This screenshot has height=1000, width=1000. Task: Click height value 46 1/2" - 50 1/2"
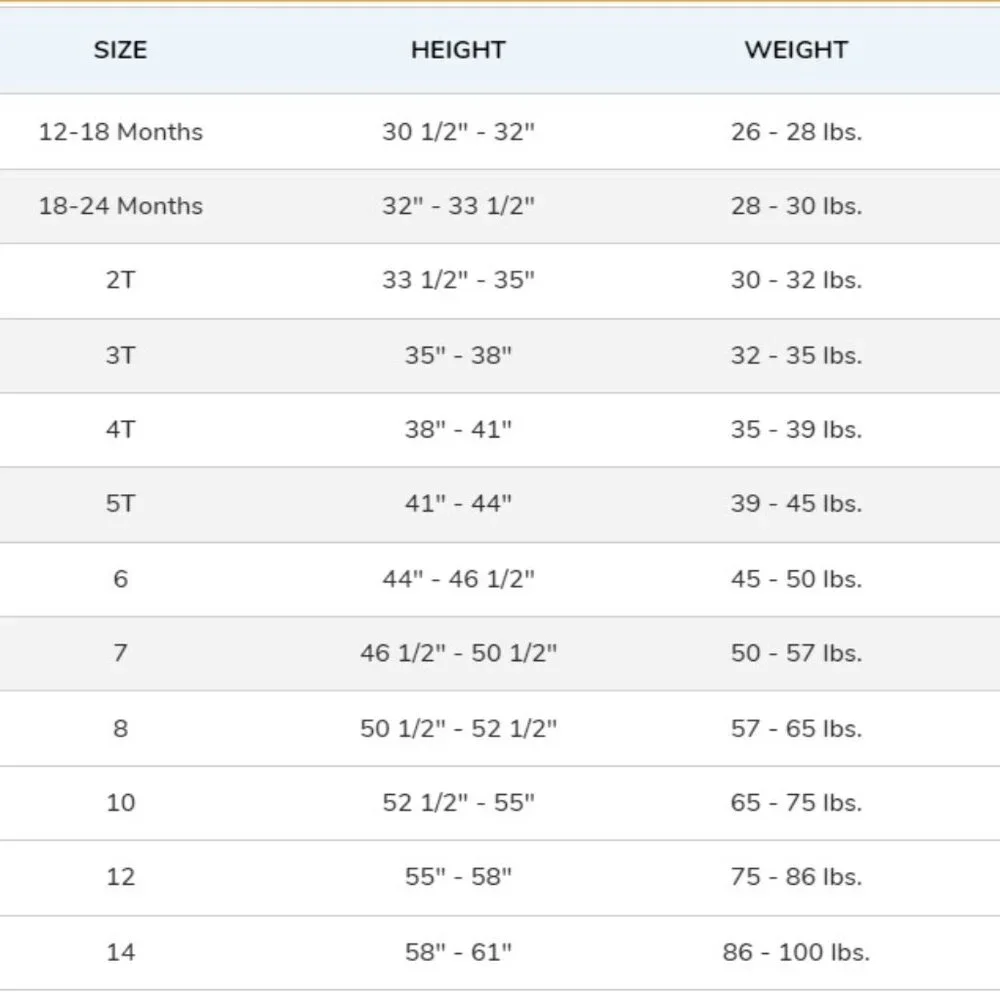point(459,652)
